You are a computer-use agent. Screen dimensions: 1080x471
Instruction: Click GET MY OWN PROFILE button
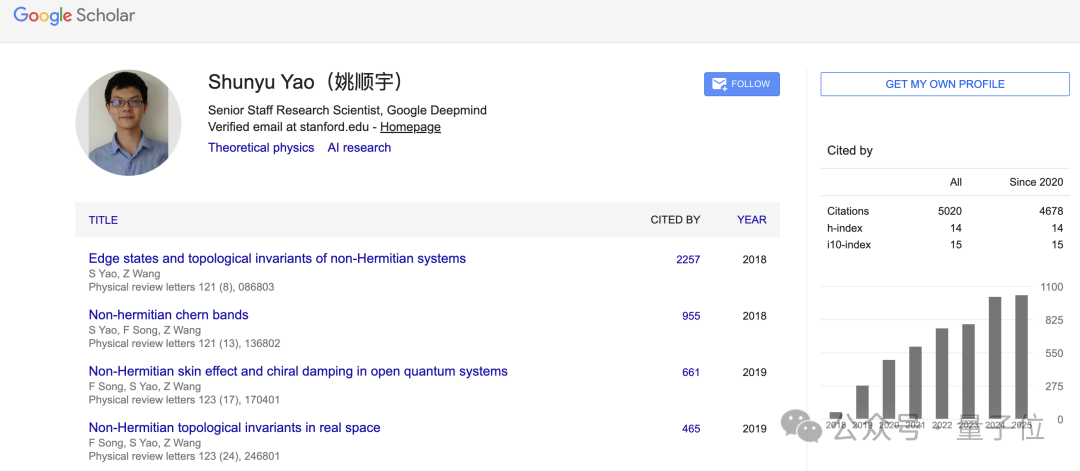(x=945, y=84)
